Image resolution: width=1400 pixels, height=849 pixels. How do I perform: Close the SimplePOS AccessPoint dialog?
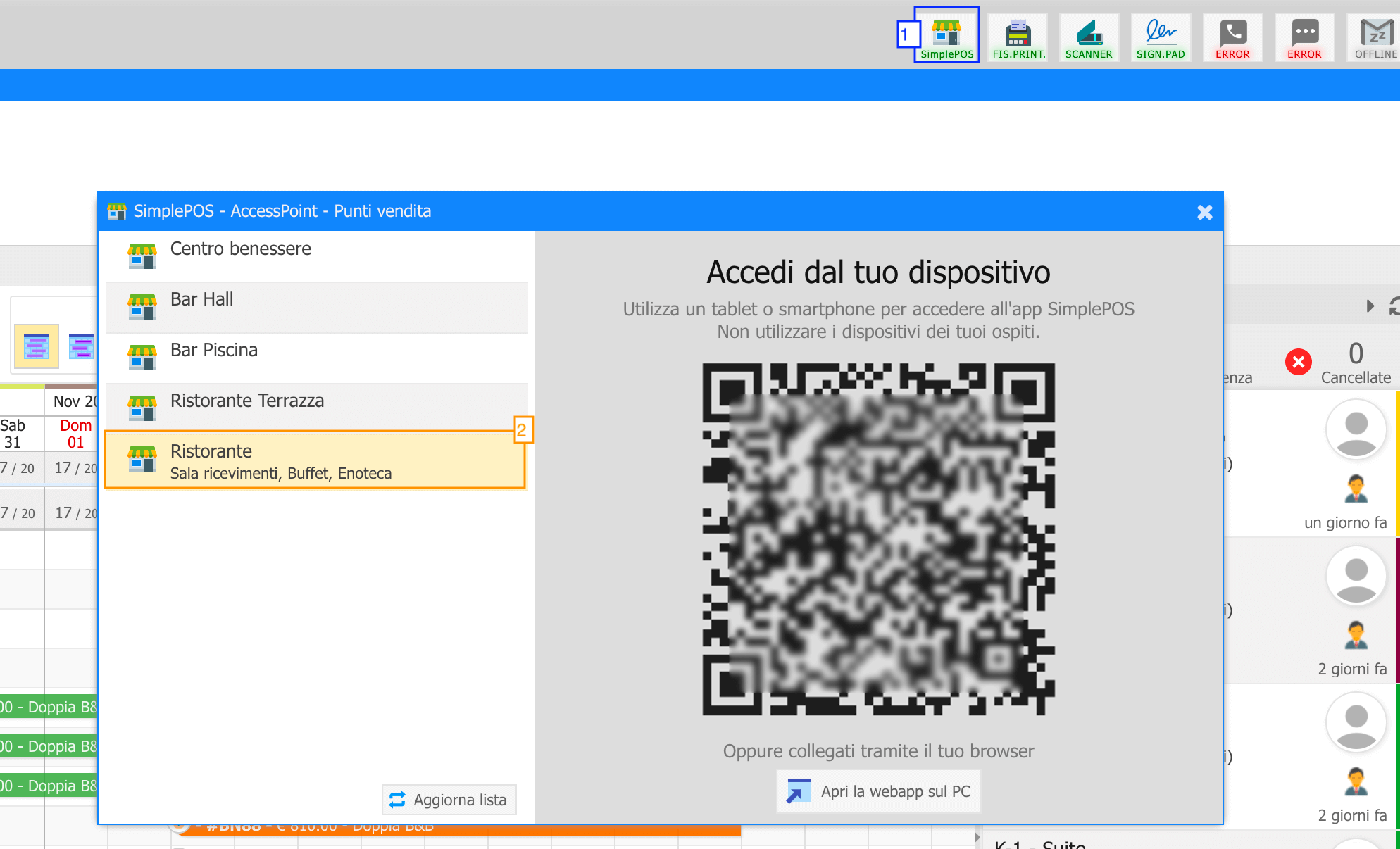click(x=1204, y=212)
